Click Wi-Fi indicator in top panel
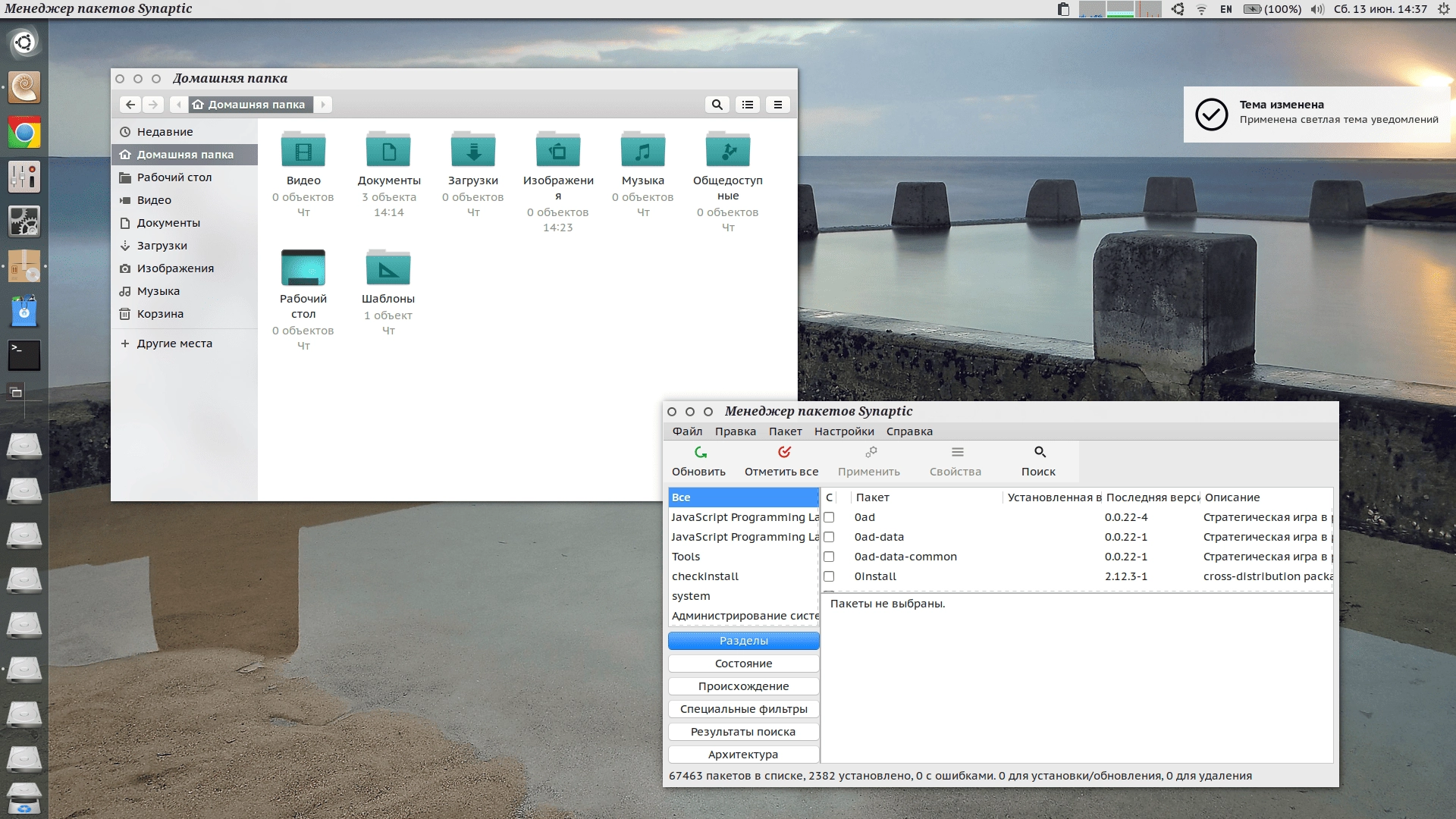The height and width of the screenshot is (819, 1456). click(x=1201, y=9)
